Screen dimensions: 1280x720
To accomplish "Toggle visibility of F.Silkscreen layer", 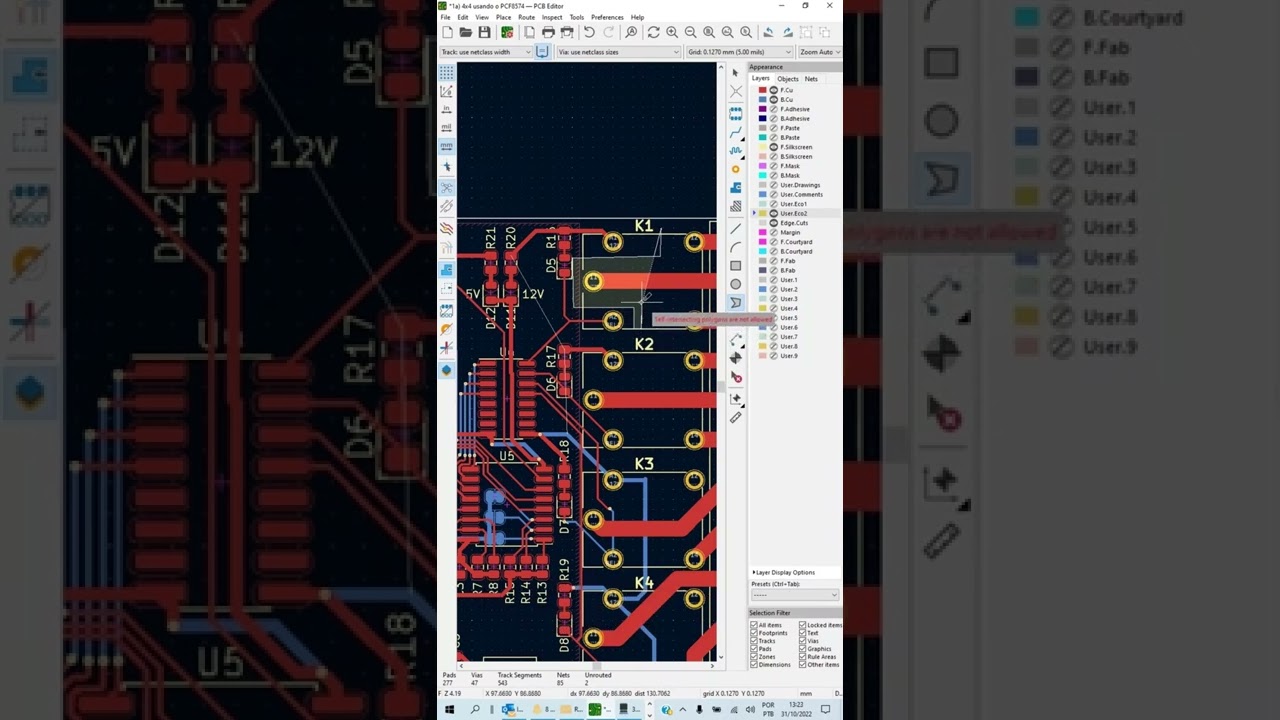I will (773, 147).
